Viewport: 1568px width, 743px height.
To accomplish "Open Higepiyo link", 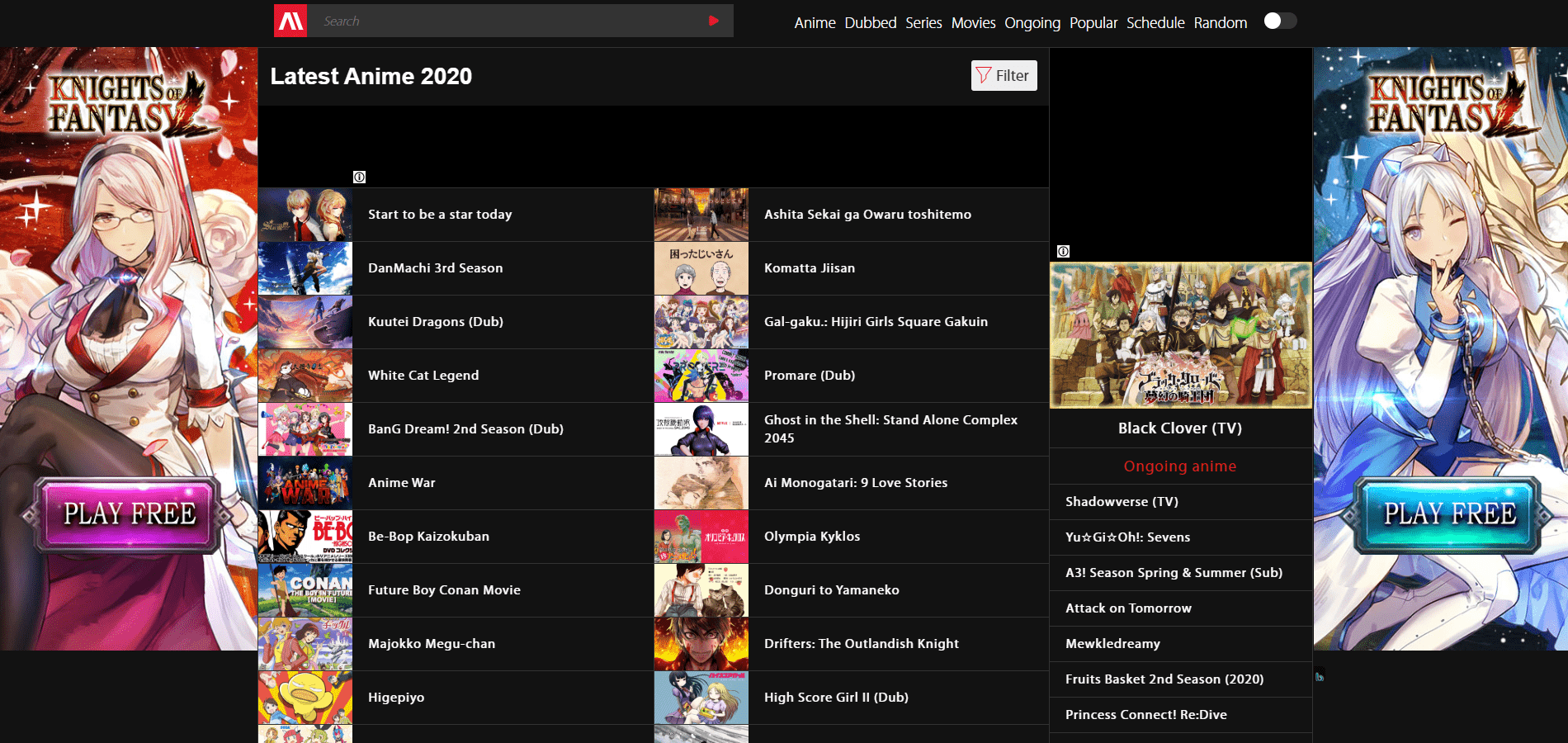I will coord(396,698).
